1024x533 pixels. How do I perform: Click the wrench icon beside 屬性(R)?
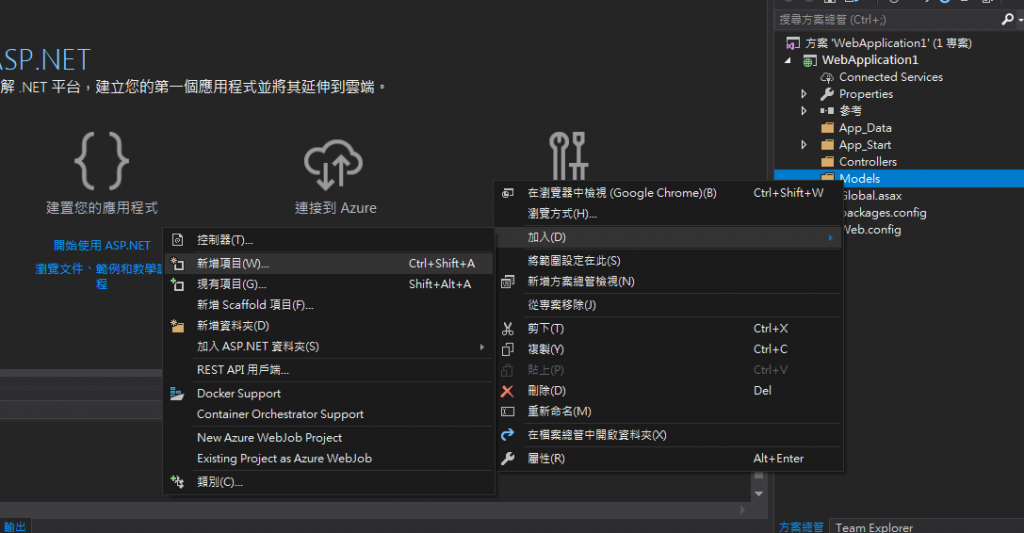click(x=507, y=459)
